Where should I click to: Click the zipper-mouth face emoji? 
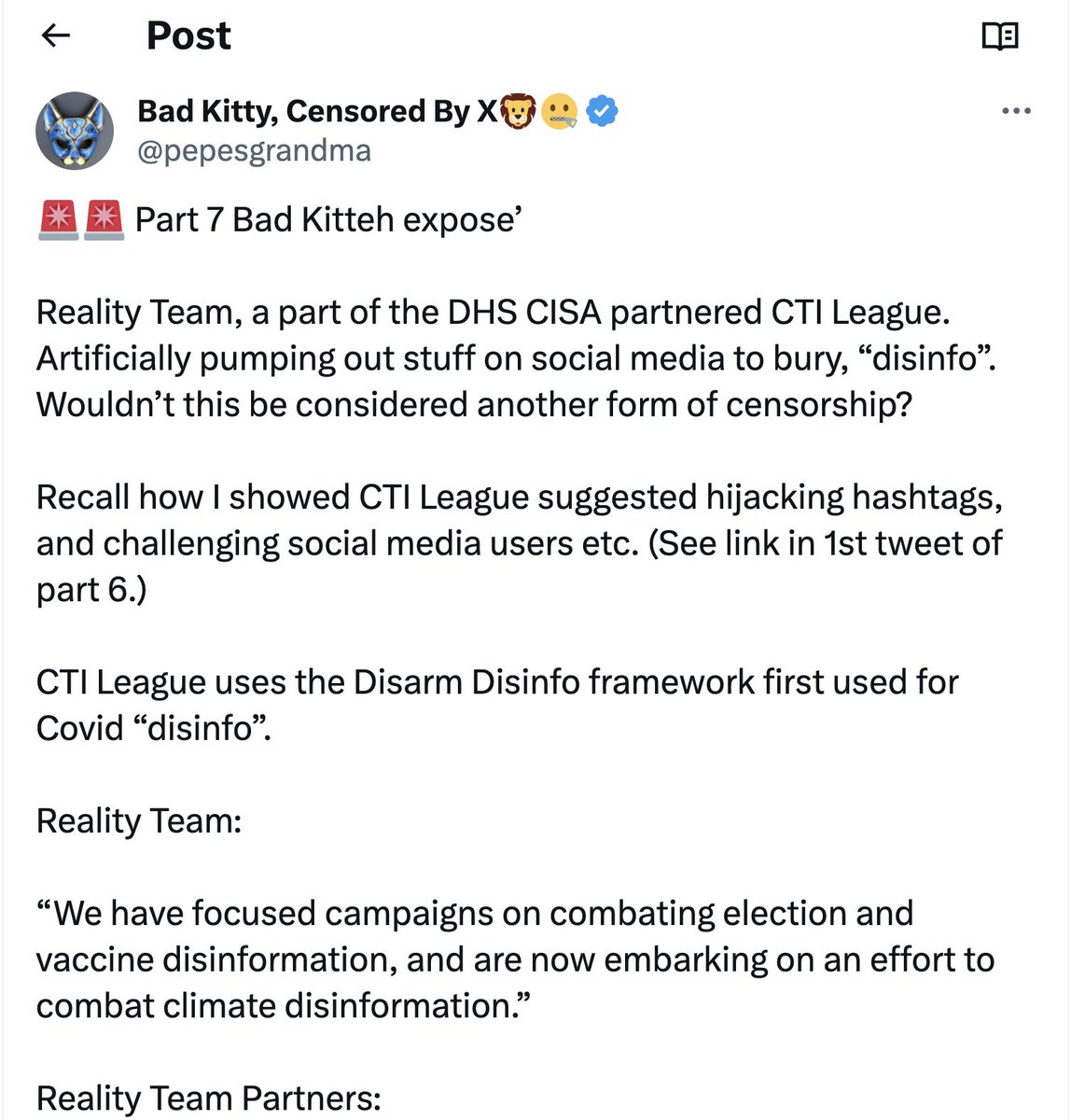(560, 112)
